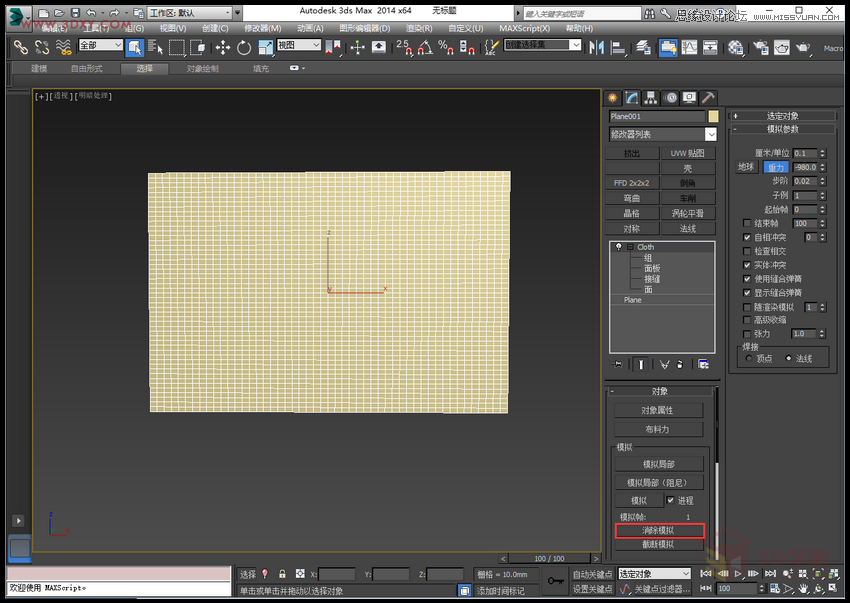Select the 顶点 welding radio button

pyautogui.click(x=748, y=358)
